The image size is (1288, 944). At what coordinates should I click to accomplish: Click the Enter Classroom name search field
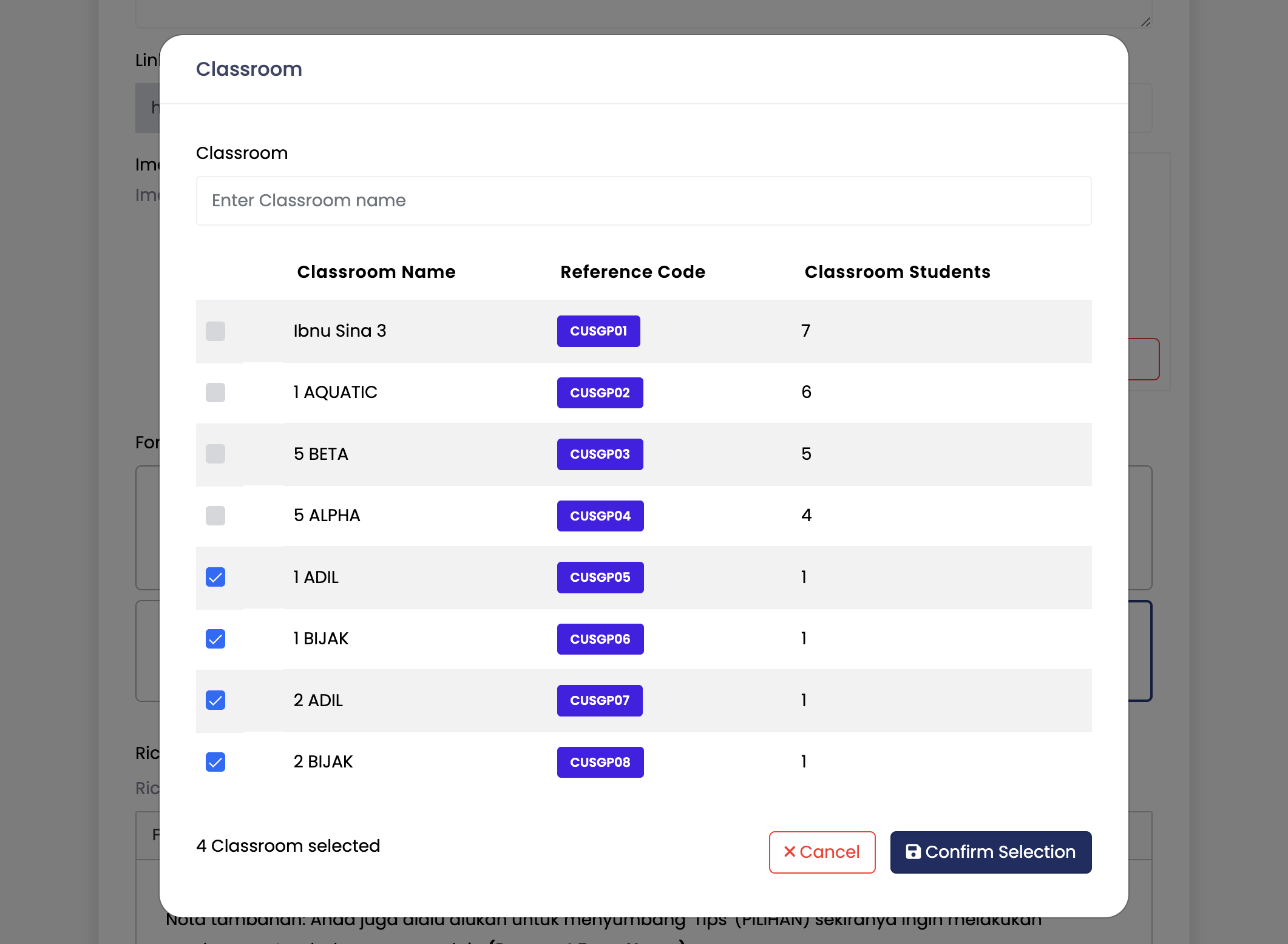click(643, 201)
